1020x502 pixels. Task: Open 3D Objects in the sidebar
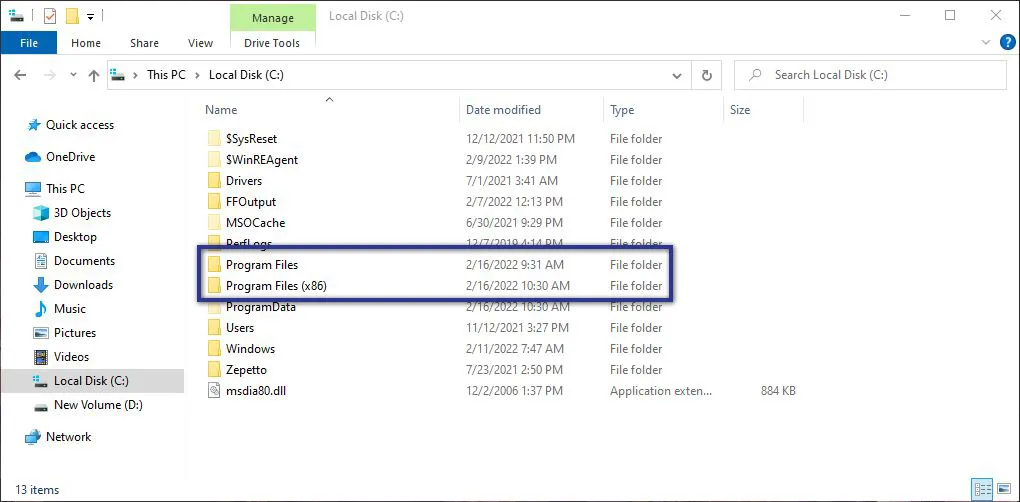[82, 213]
